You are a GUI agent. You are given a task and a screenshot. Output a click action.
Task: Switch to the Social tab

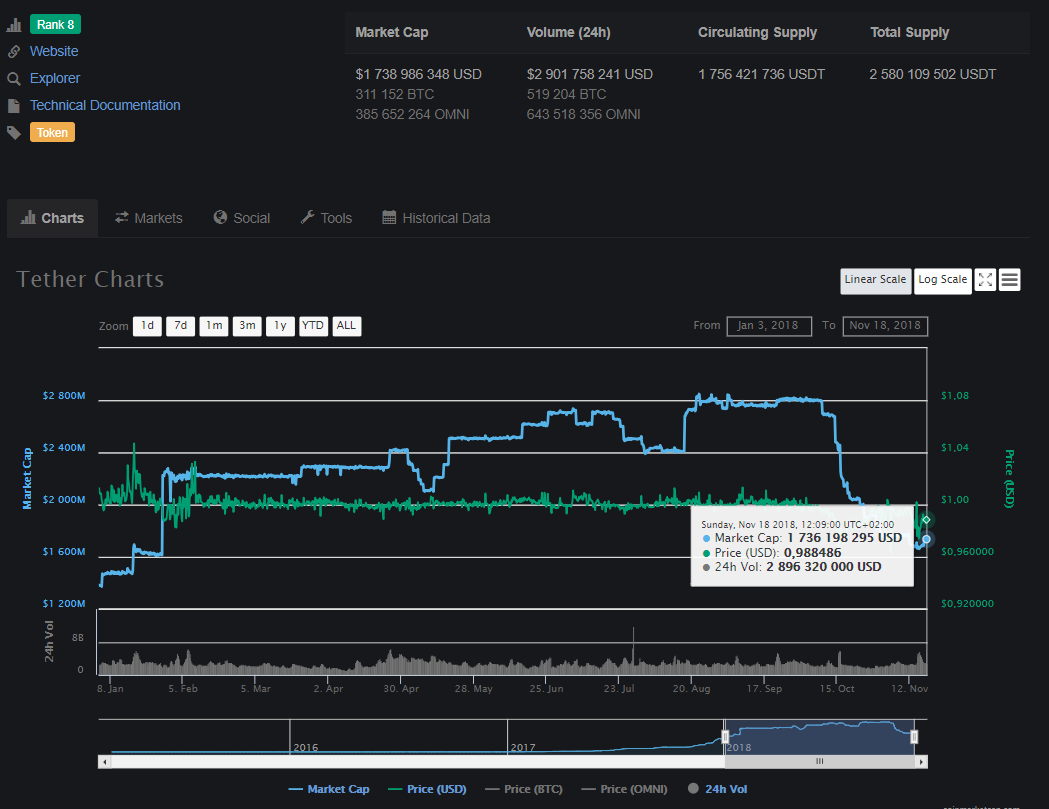242,218
